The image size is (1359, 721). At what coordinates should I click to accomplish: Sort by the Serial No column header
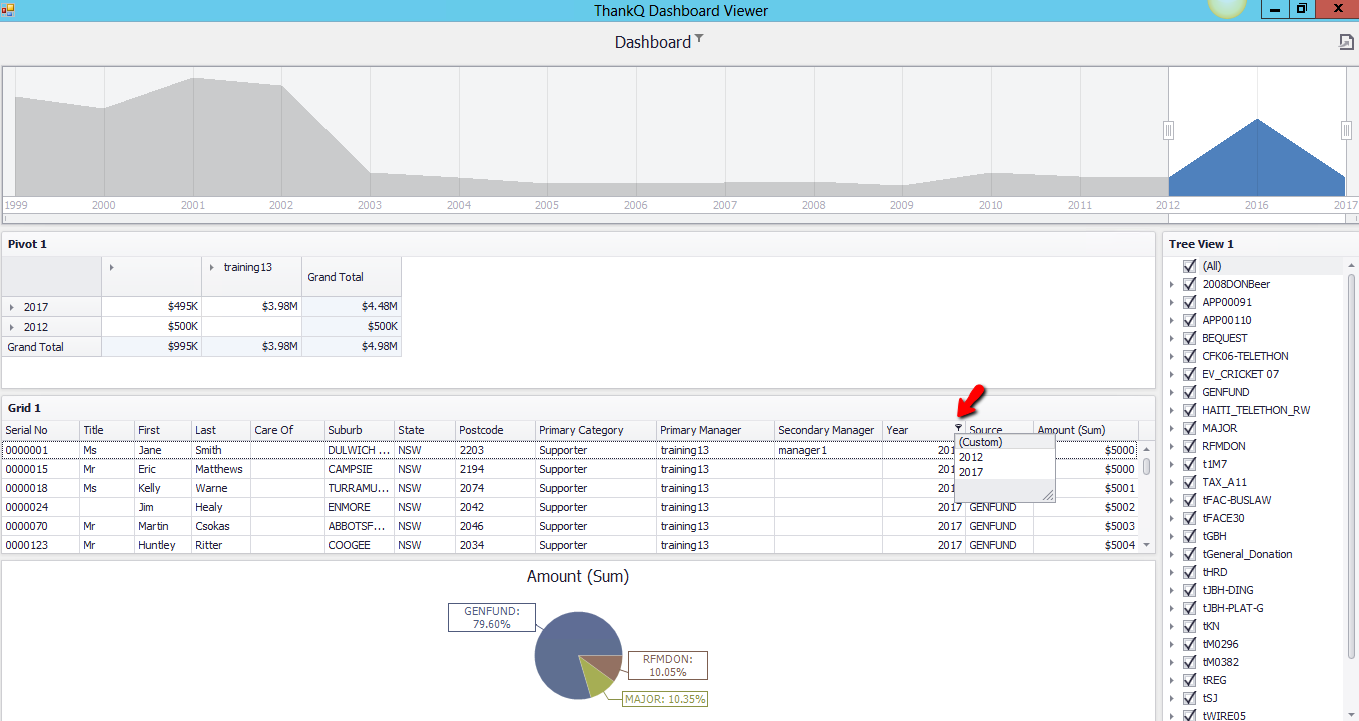click(x=40, y=430)
